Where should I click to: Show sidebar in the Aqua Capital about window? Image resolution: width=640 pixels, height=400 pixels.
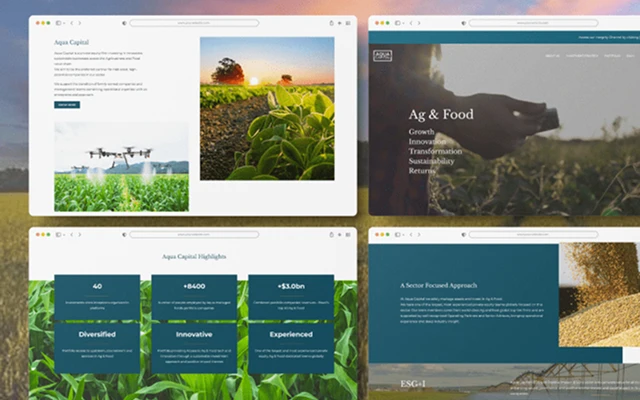pos(58,23)
